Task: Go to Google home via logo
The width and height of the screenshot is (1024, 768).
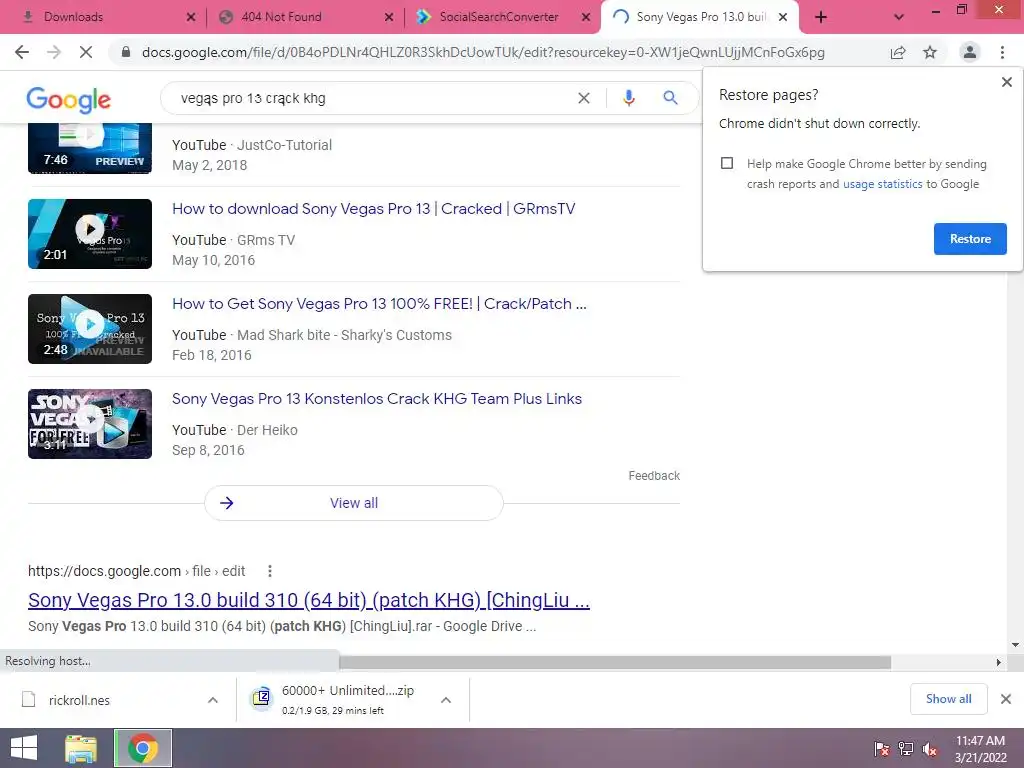Action: tap(69, 99)
